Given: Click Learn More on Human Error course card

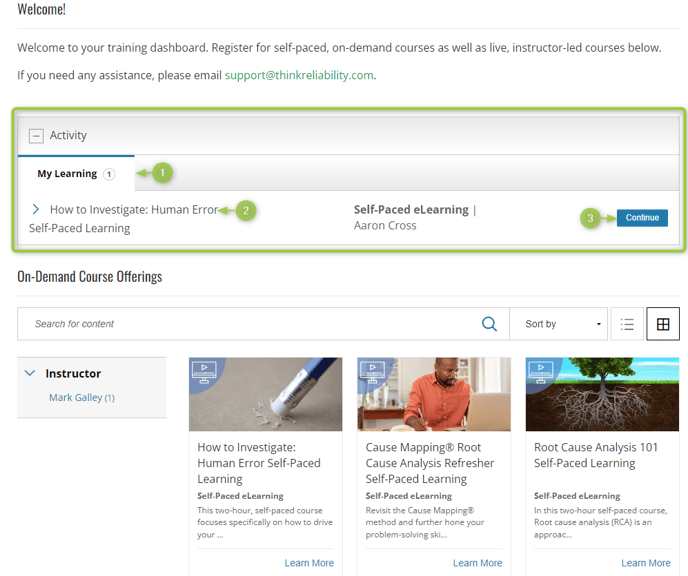Looking at the screenshot, I should tap(309, 563).
